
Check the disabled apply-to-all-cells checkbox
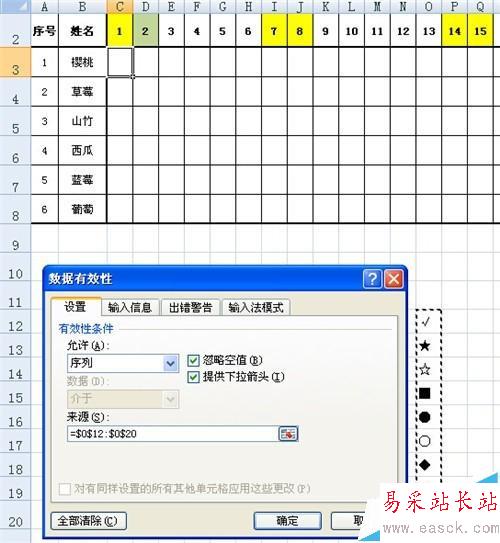tap(65, 489)
